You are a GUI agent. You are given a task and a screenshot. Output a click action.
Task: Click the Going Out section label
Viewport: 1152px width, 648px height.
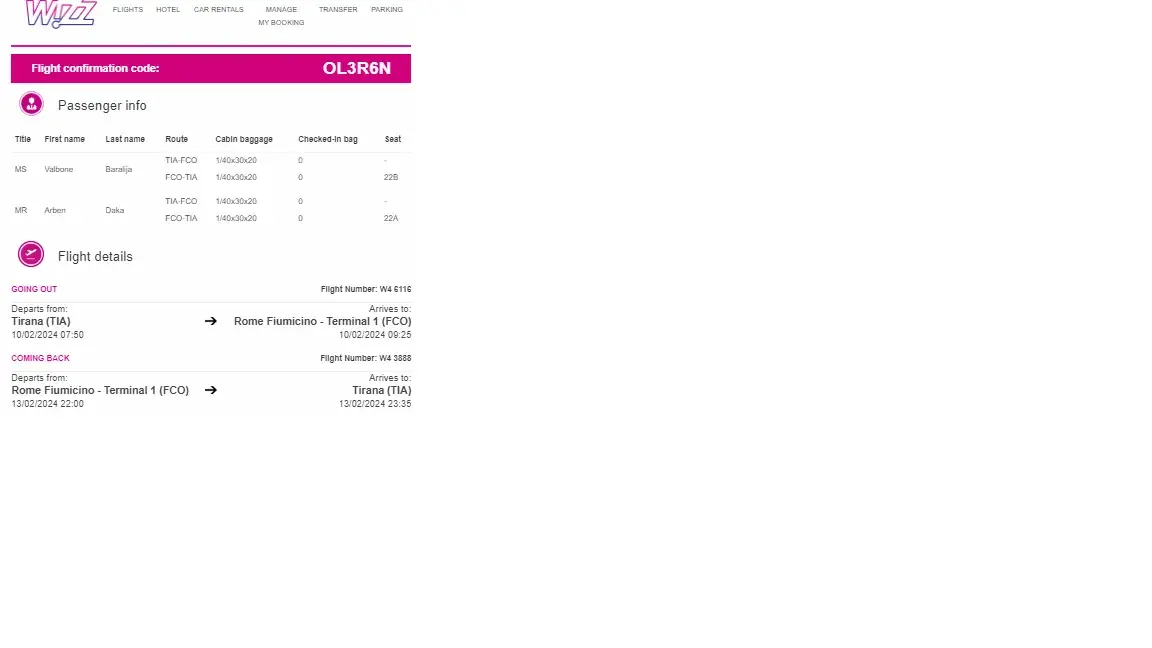34,289
